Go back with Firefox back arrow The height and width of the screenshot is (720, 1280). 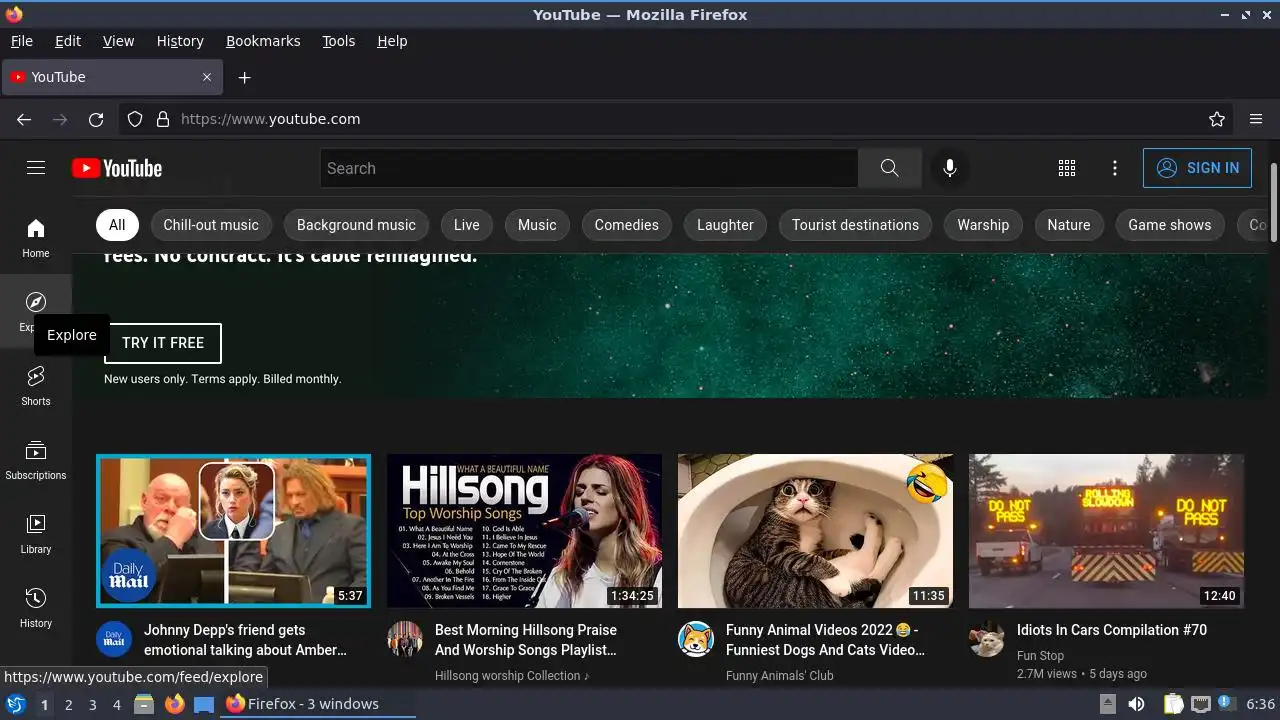click(24, 119)
